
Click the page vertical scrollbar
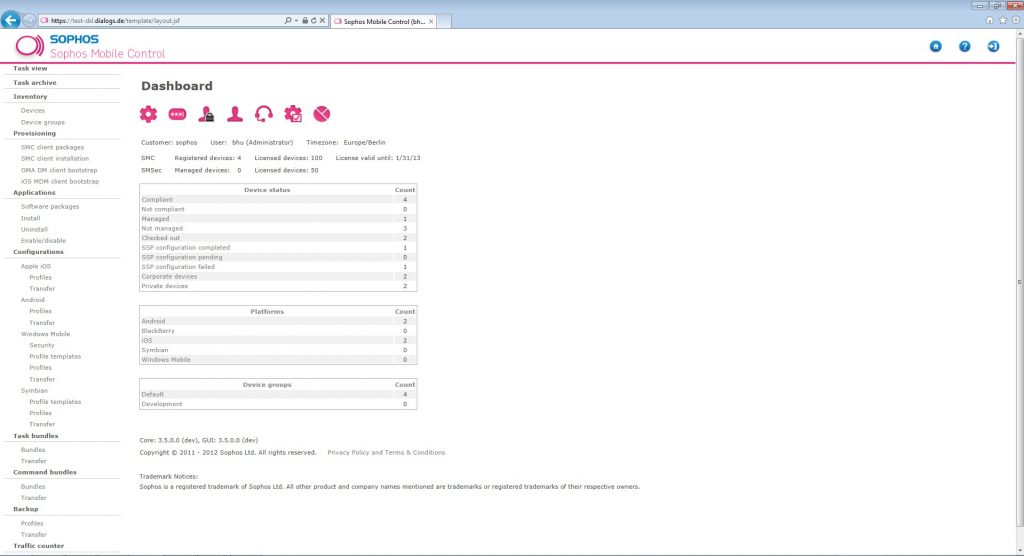click(1019, 281)
